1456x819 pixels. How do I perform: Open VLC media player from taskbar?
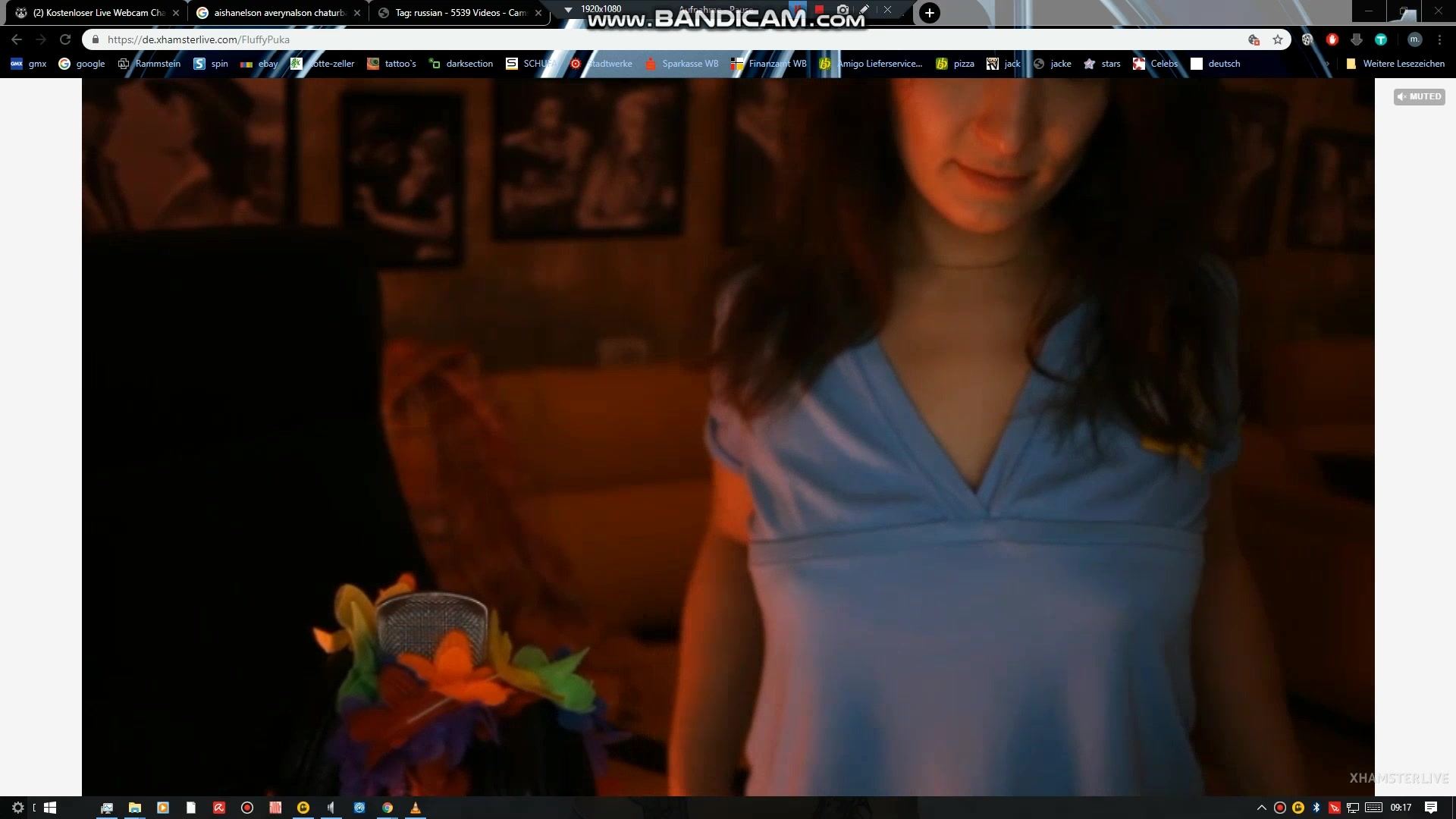(416, 808)
